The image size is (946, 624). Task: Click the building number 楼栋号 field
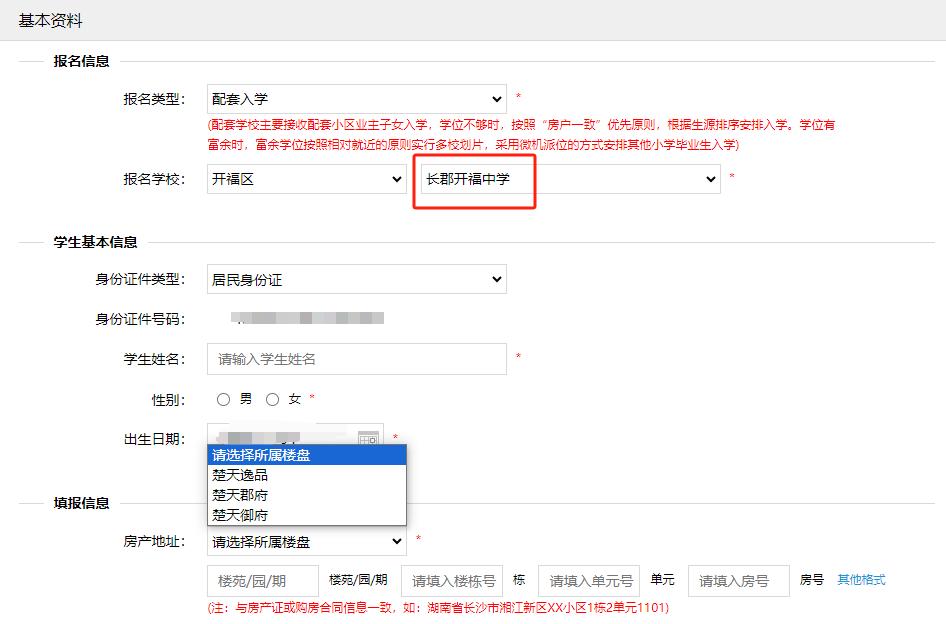tap(451, 581)
